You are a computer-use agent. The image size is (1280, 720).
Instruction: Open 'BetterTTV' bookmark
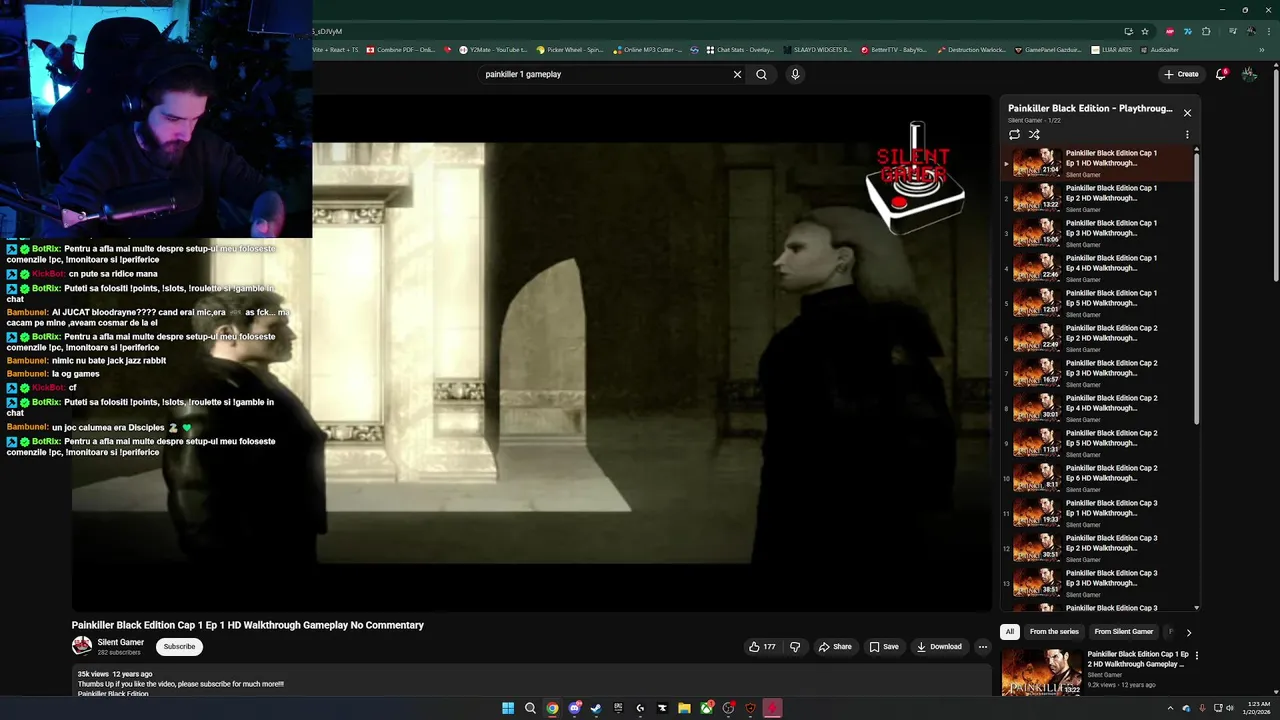(894, 49)
